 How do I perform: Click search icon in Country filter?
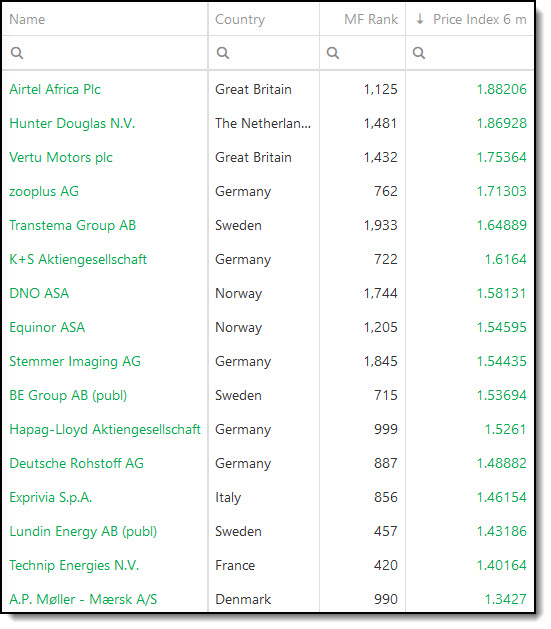[x=223, y=53]
